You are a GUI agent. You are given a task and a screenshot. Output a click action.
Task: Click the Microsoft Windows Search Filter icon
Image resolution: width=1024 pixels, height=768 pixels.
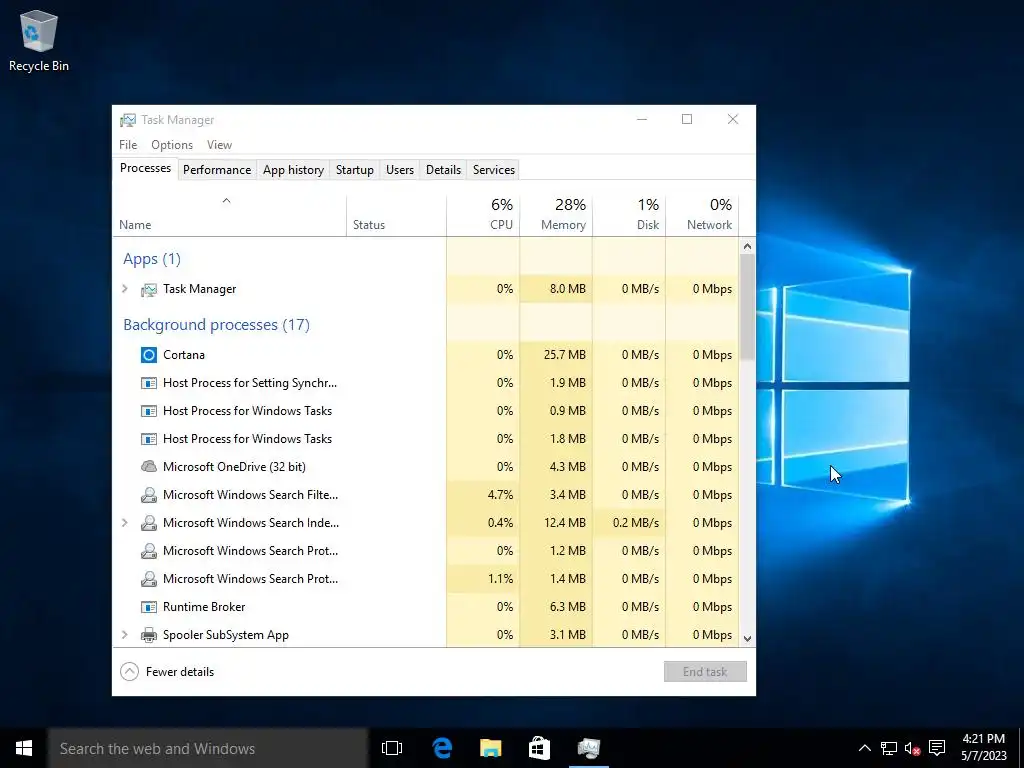(149, 495)
